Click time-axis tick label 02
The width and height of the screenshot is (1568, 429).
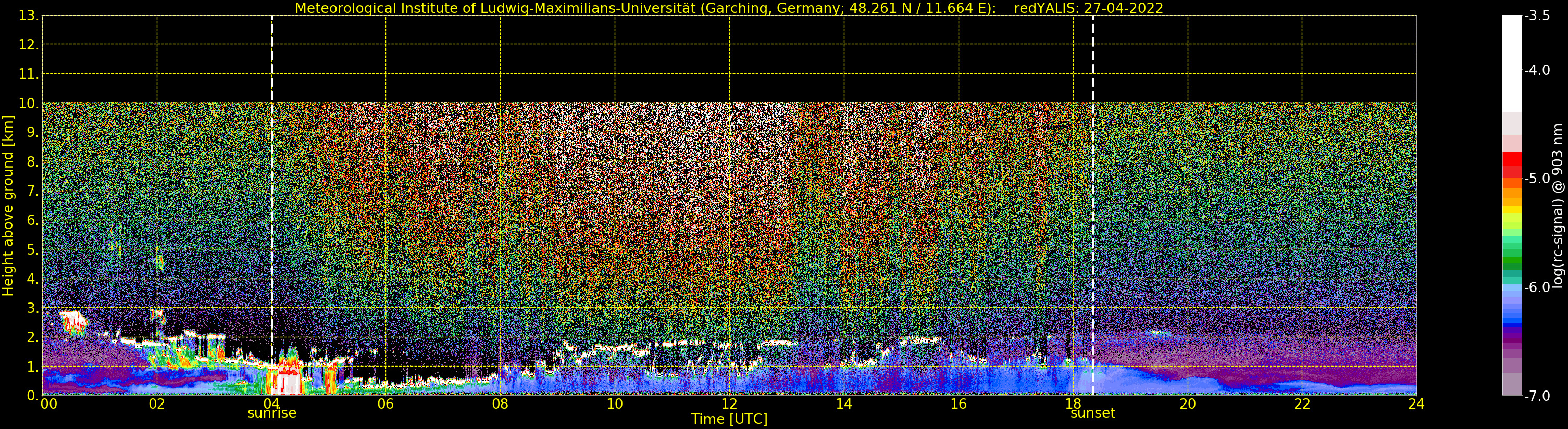point(157,404)
